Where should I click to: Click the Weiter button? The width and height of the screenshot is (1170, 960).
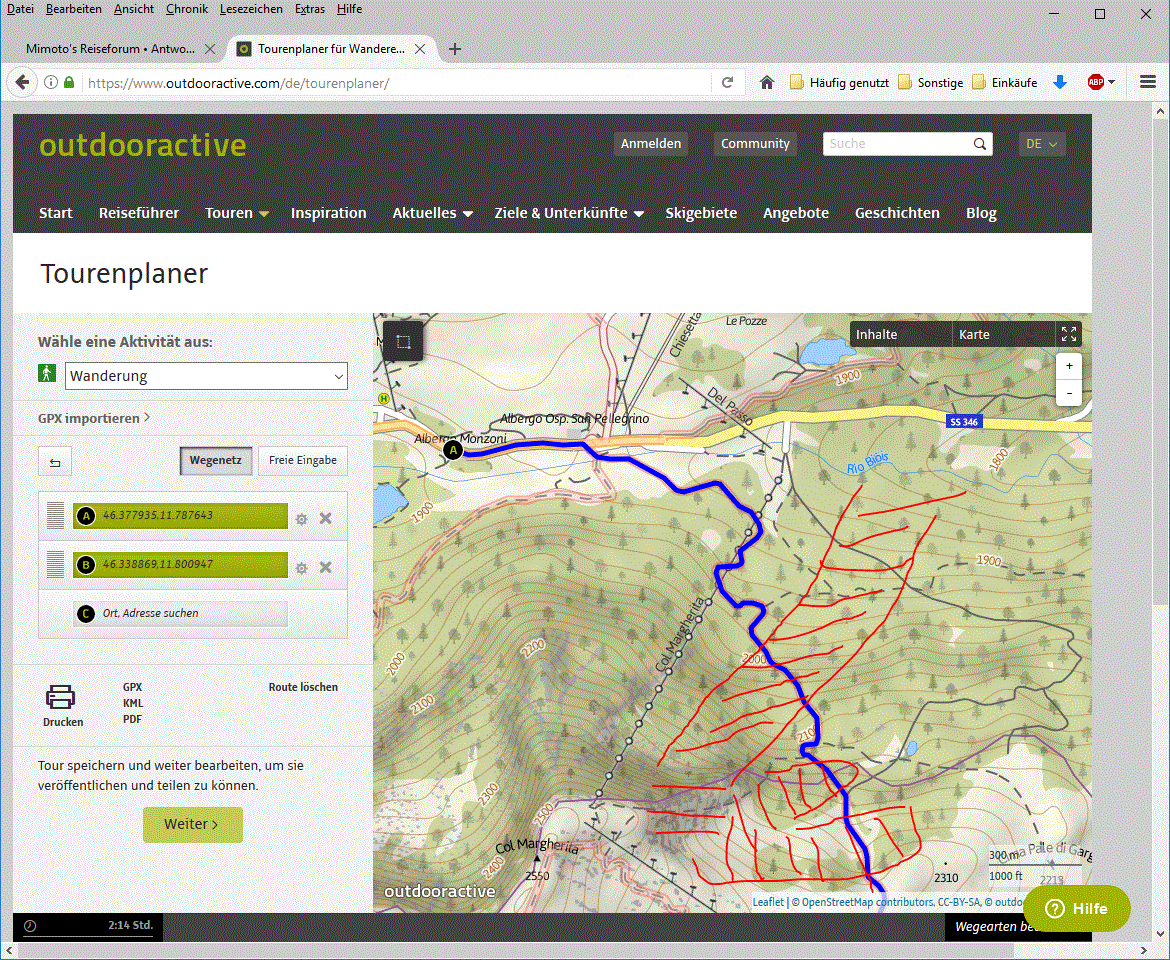(192, 824)
